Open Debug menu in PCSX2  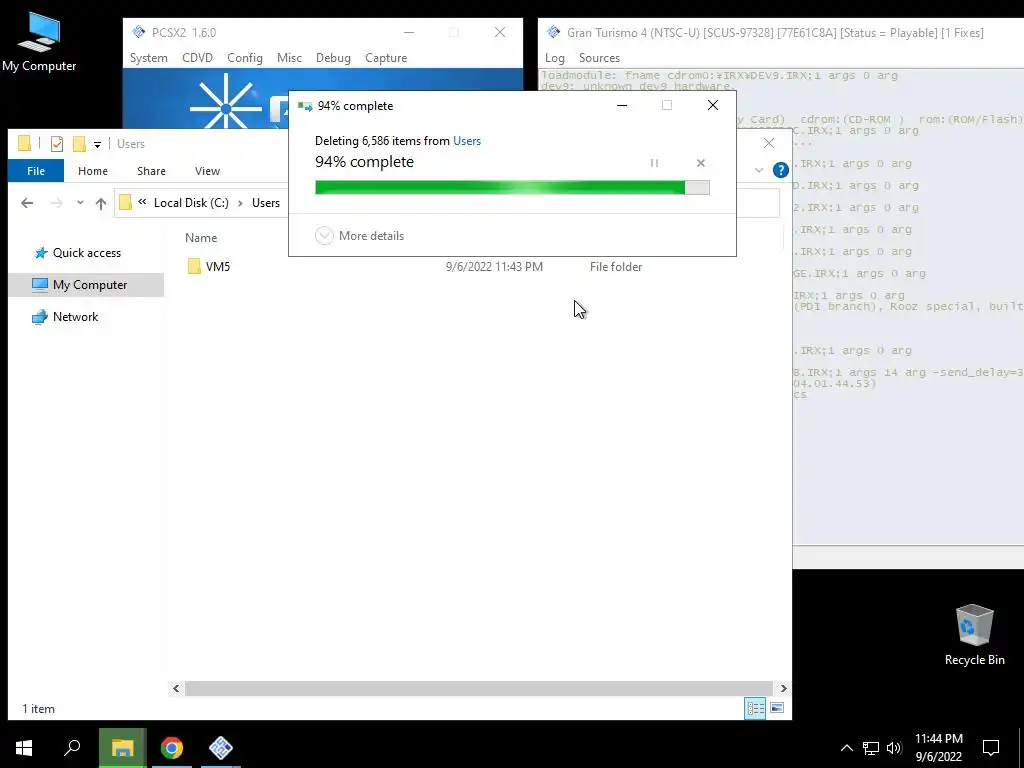[333, 57]
